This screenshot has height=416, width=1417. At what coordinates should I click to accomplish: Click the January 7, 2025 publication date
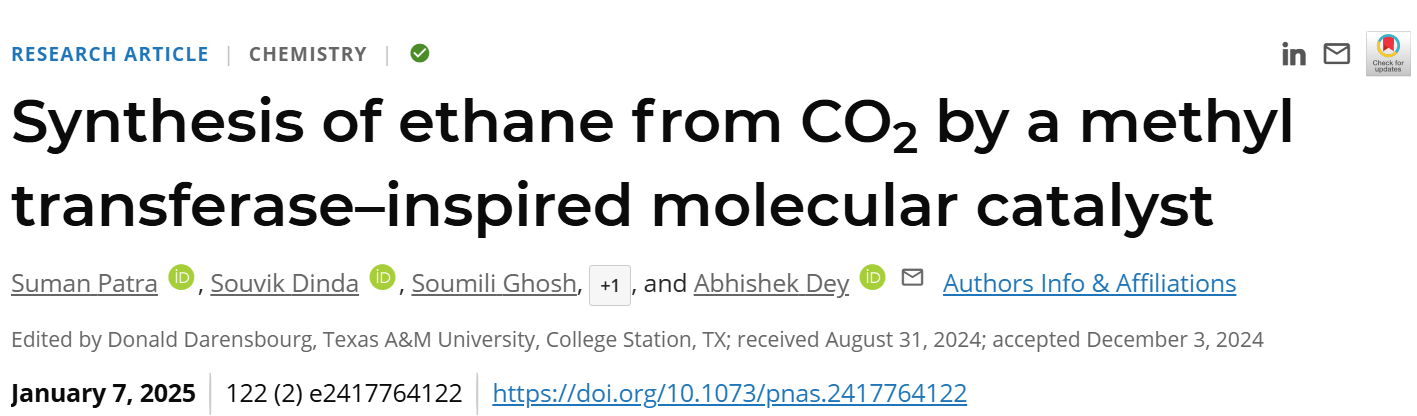[103, 393]
